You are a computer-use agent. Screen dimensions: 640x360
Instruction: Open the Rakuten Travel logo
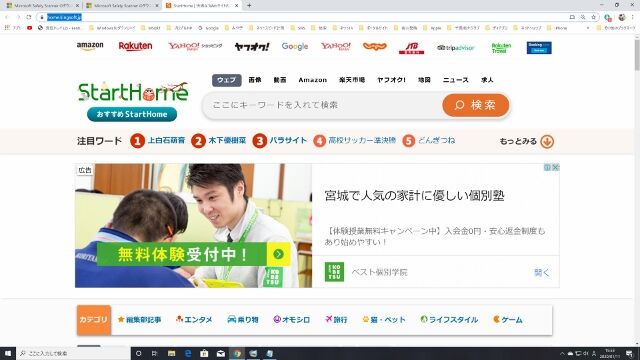tap(501, 48)
